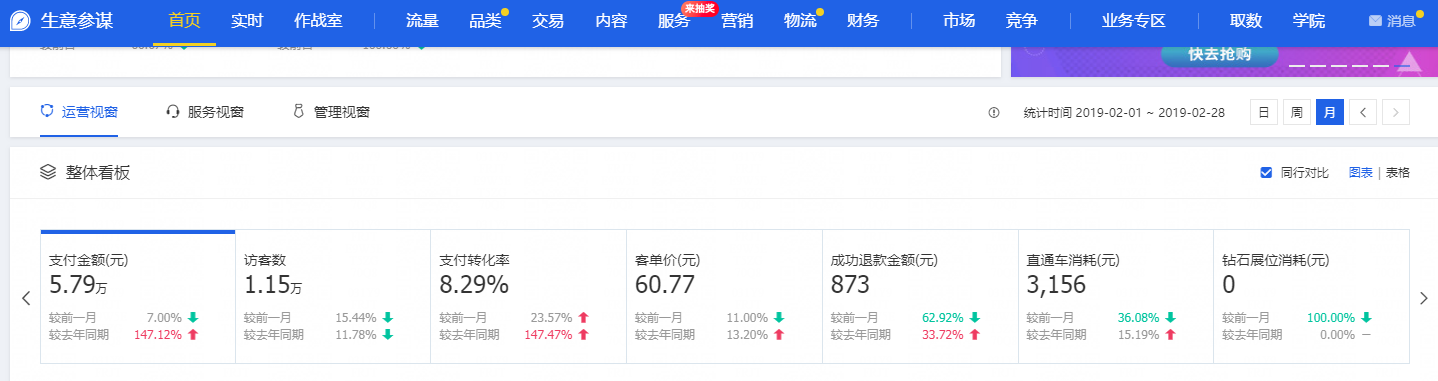Screen dimensions: 1438x381
Task: Open the 学院 menu
Action: [x=1309, y=21]
